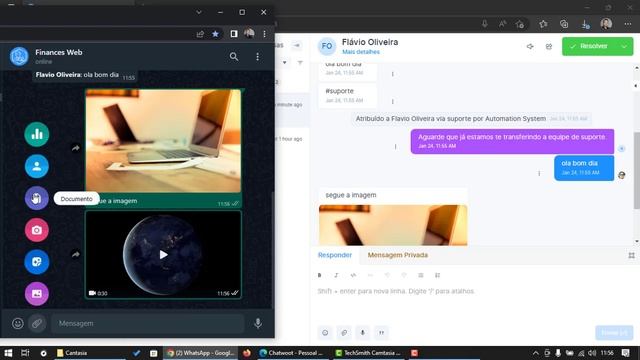Open Edge profile avatar
Image resolution: width=640 pixels, height=360 pixels.
coord(606,24)
